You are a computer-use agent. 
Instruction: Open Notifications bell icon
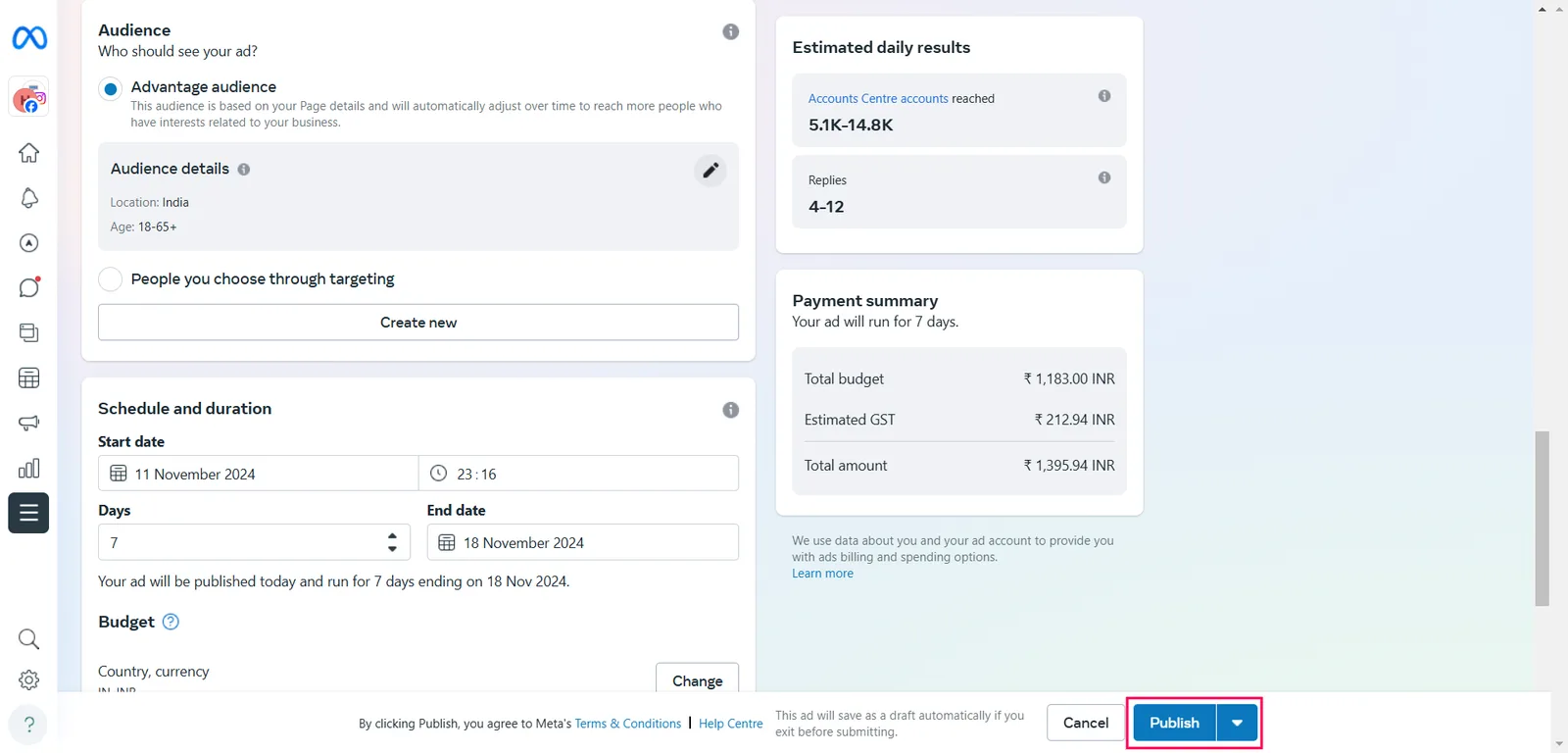pos(29,198)
